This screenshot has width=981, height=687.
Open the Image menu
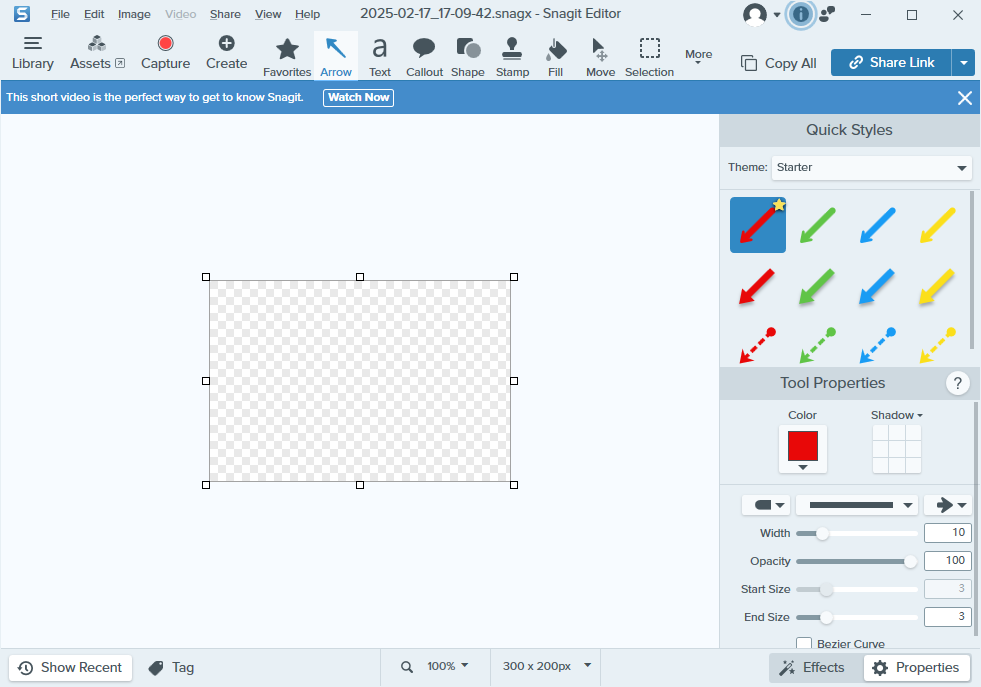click(134, 14)
